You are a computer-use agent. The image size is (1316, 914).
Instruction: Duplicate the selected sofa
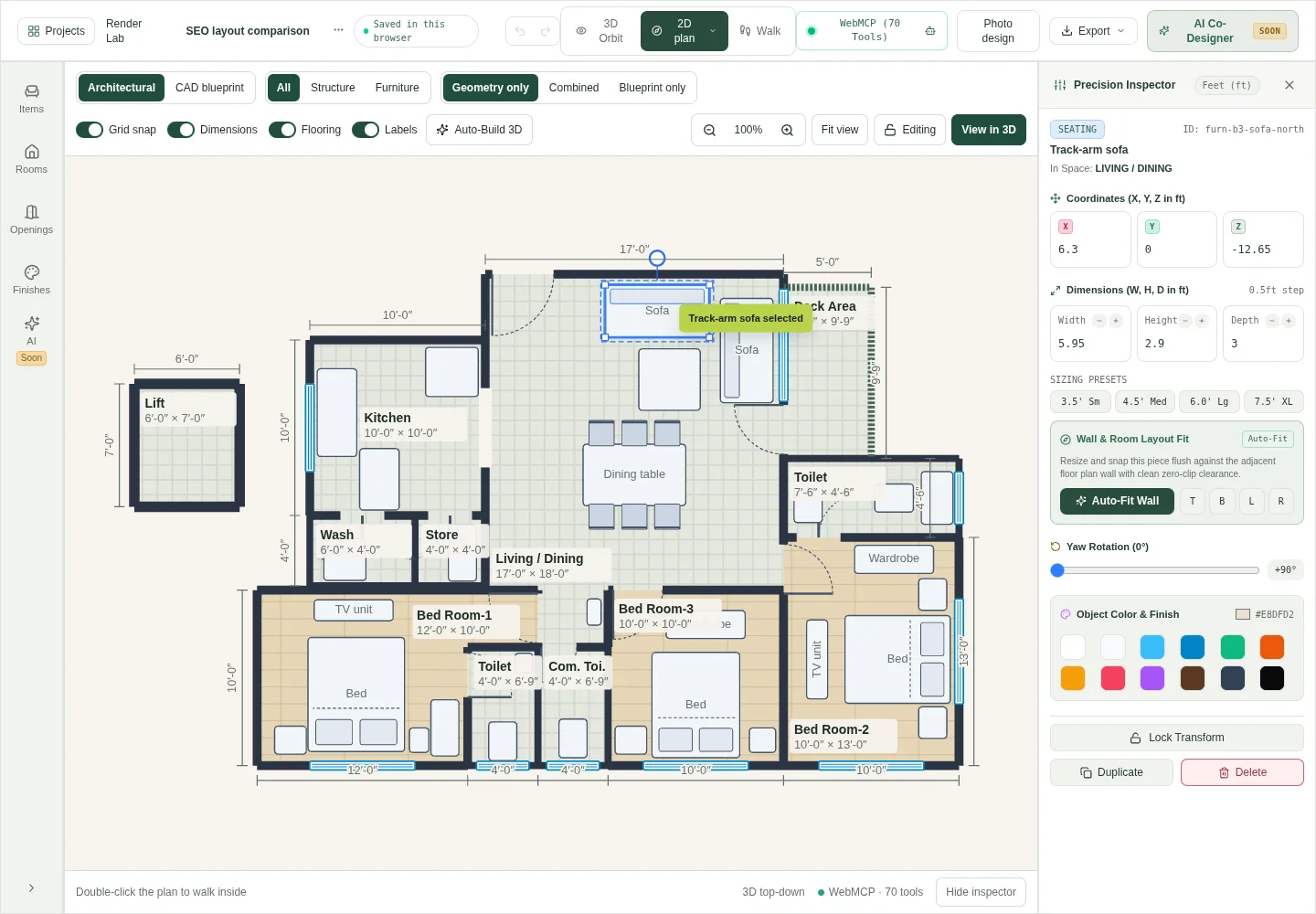click(x=1111, y=772)
